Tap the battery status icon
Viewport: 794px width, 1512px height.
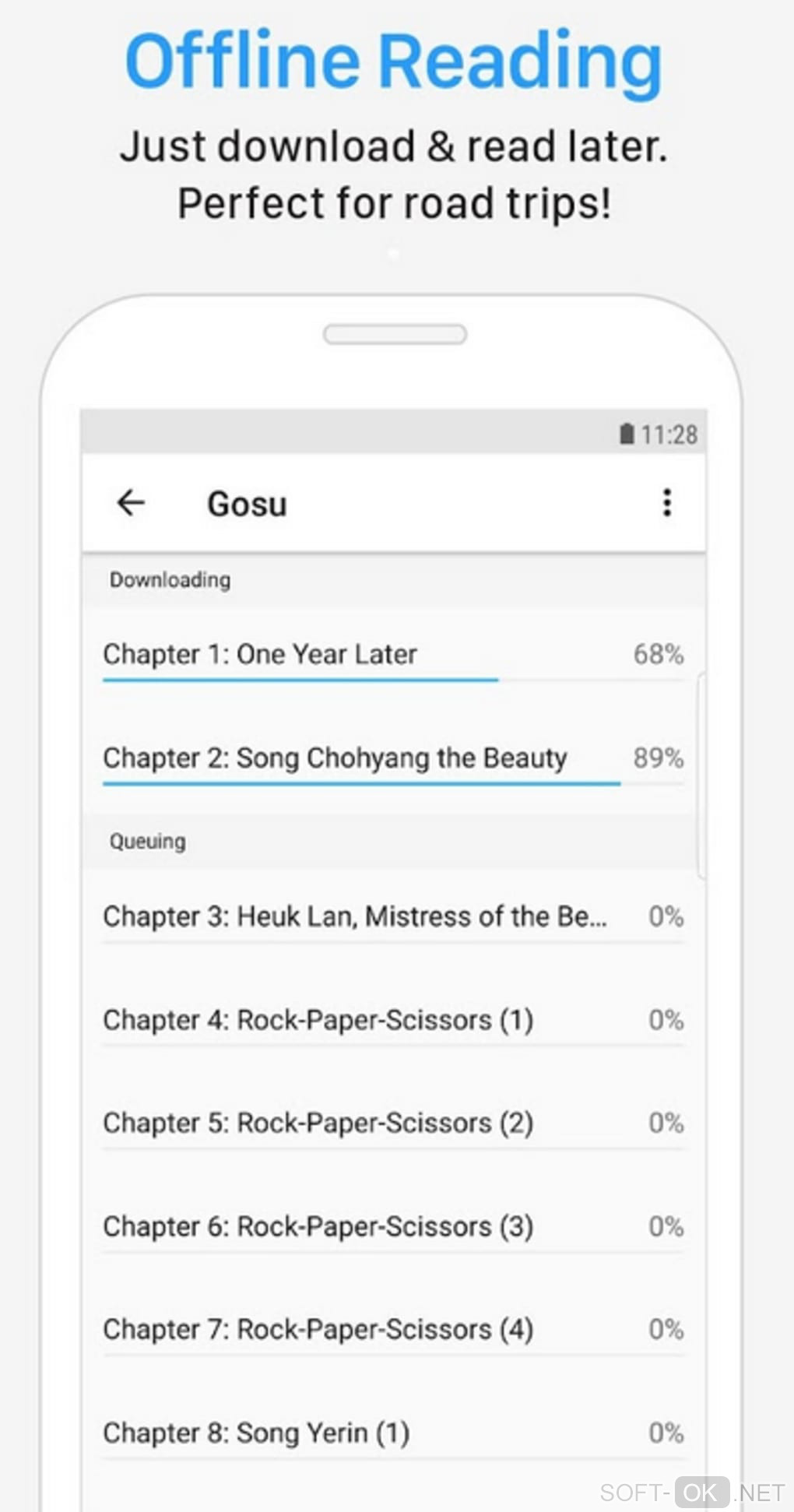click(x=627, y=434)
